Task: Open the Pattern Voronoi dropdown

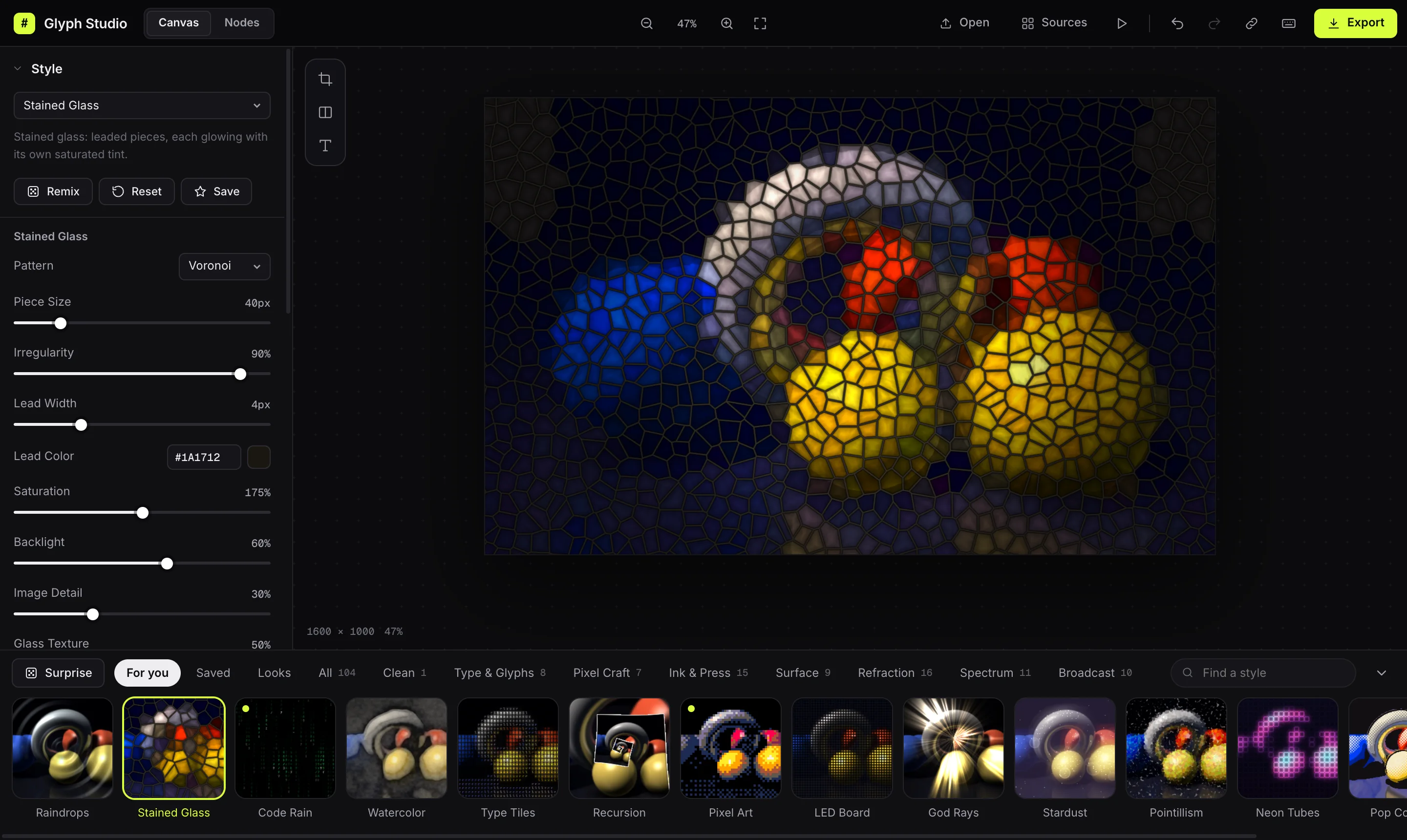Action: coord(224,266)
